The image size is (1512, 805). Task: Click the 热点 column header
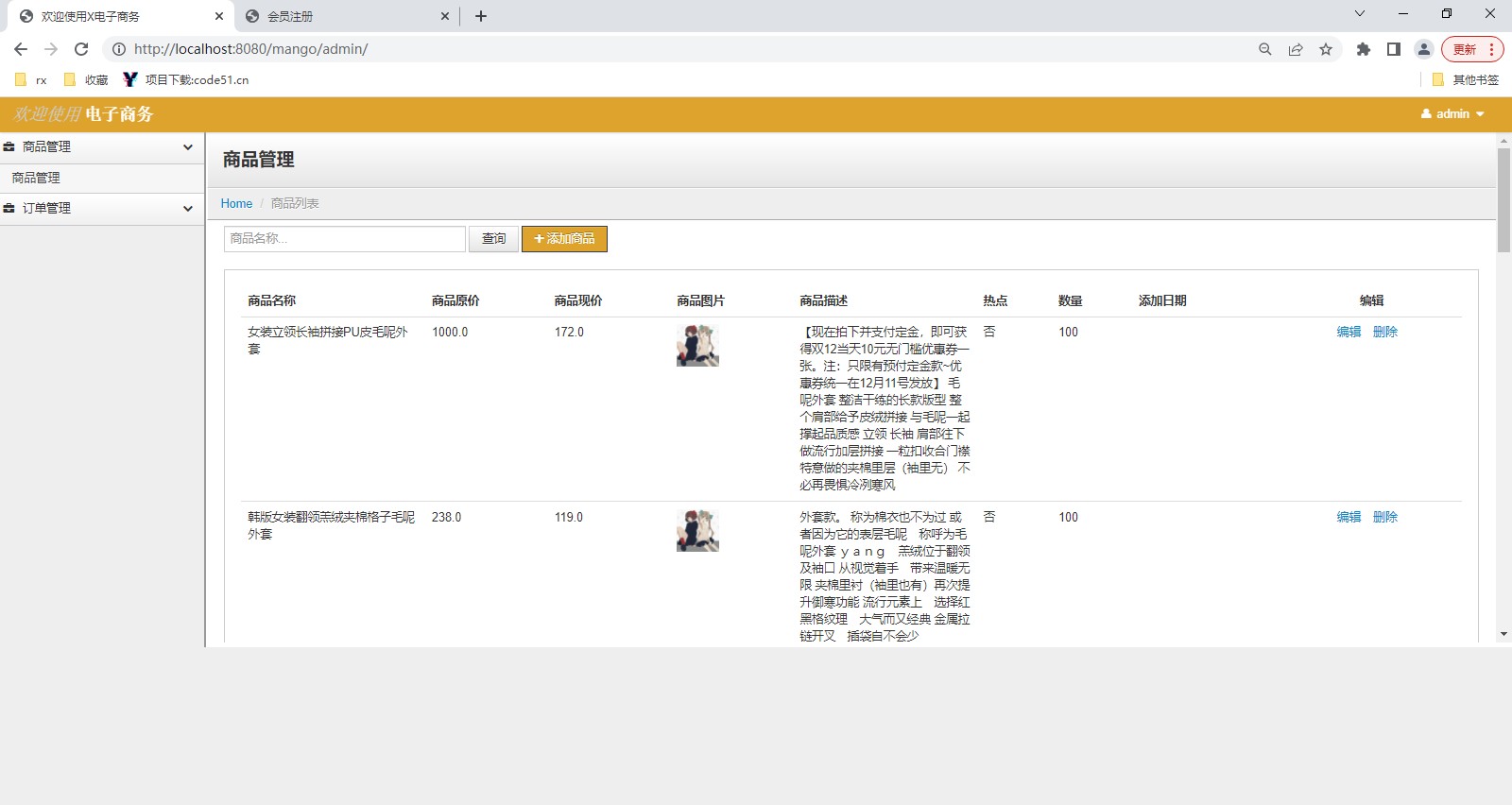click(x=995, y=301)
